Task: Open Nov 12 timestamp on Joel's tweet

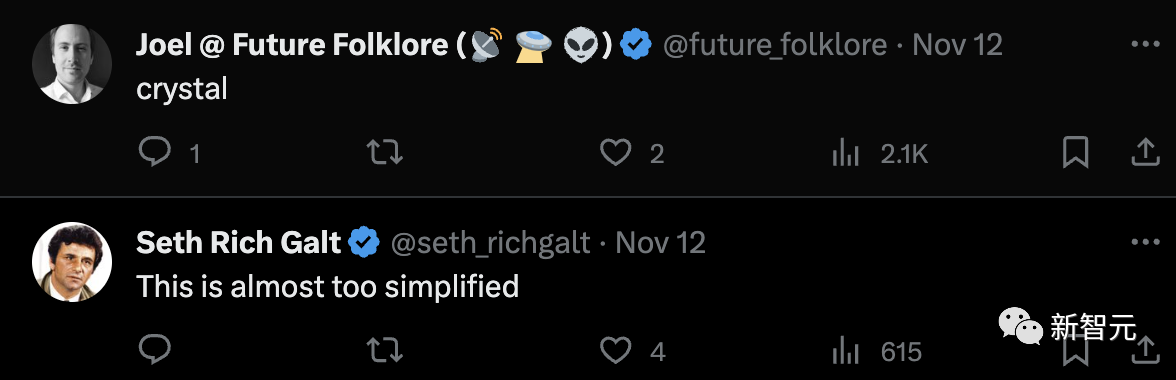Action: (958, 46)
